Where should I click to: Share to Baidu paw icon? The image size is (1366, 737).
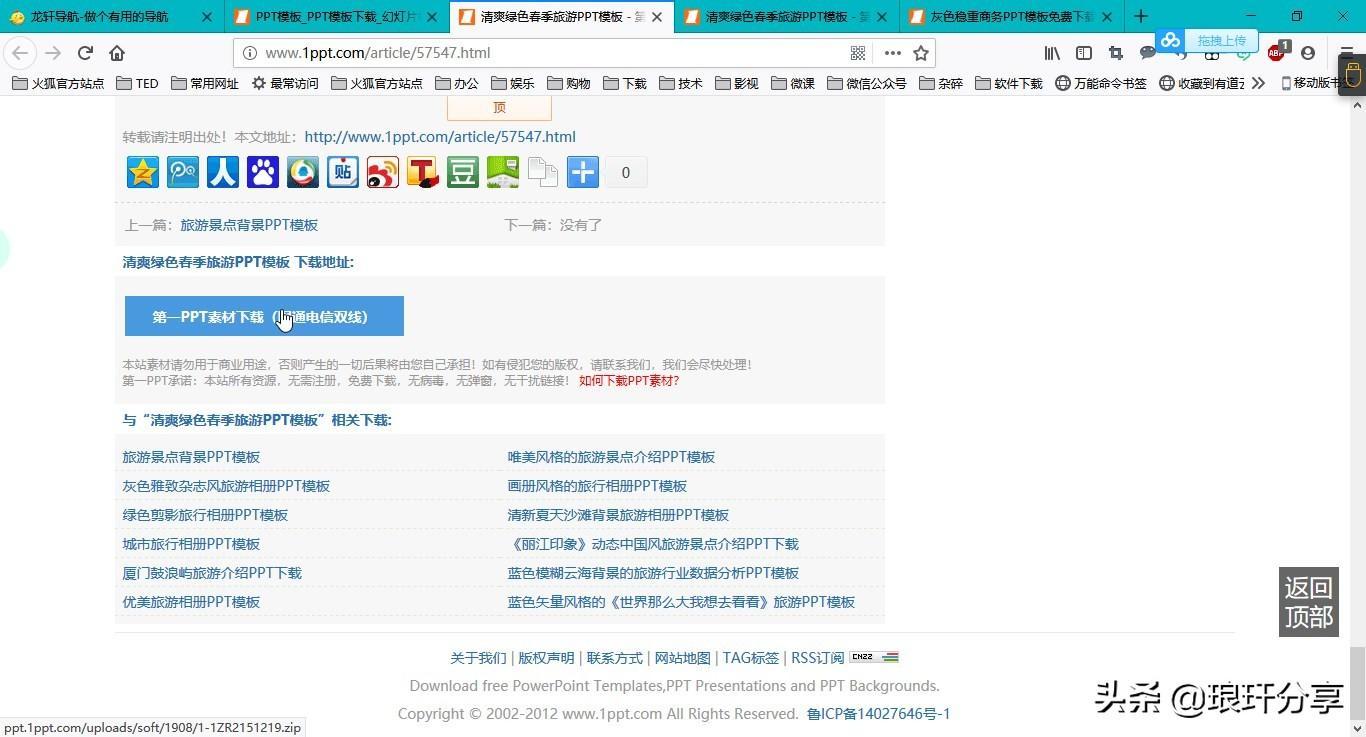[263, 172]
